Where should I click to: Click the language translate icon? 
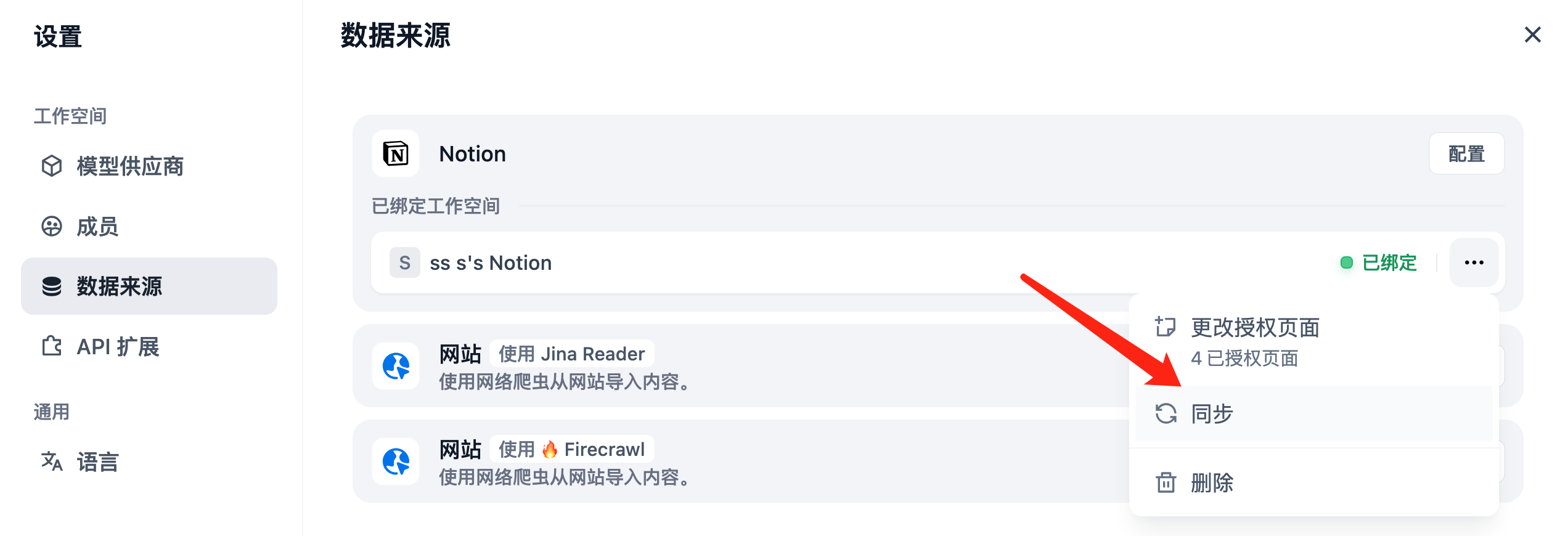tap(52, 461)
